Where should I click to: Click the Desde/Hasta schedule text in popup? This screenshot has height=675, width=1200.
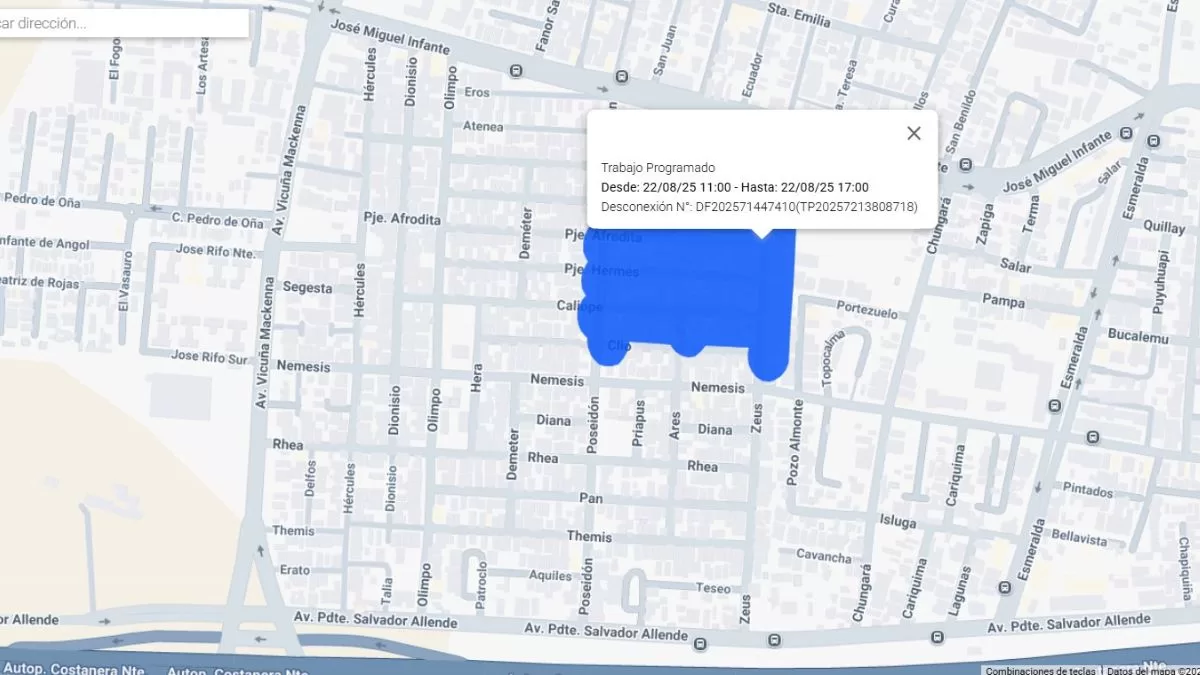click(734, 187)
